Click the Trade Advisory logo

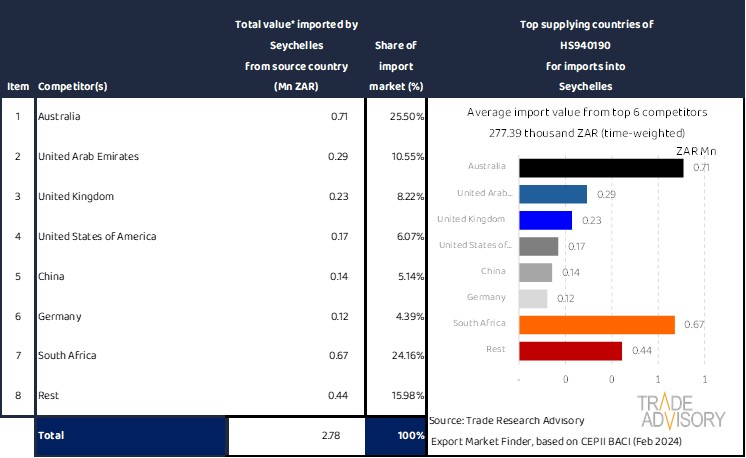click(681, 411)
